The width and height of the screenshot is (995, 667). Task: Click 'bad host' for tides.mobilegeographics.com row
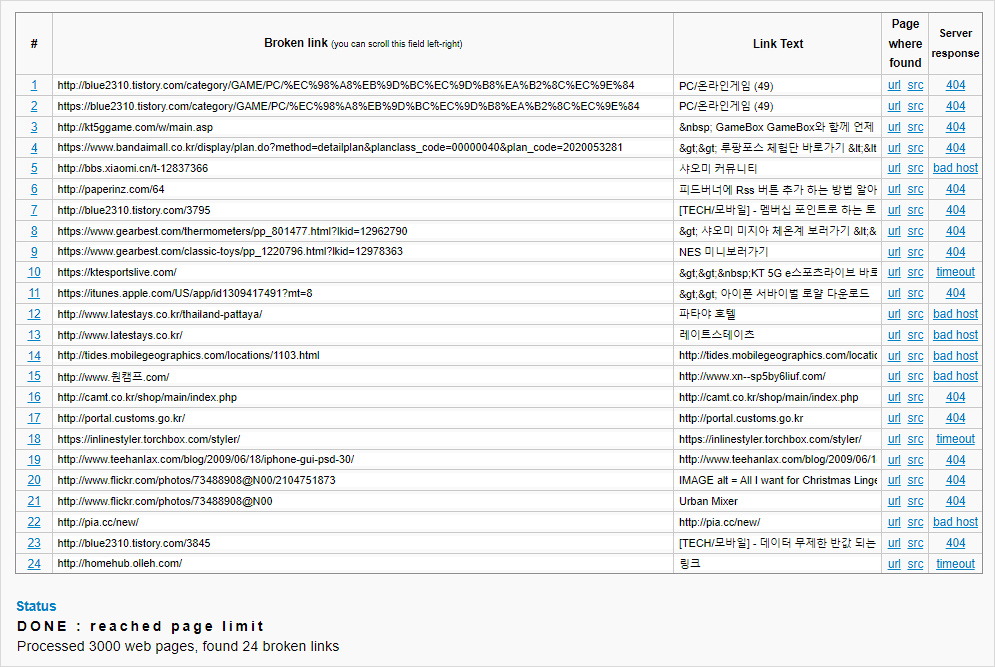[x=955, y=356]
